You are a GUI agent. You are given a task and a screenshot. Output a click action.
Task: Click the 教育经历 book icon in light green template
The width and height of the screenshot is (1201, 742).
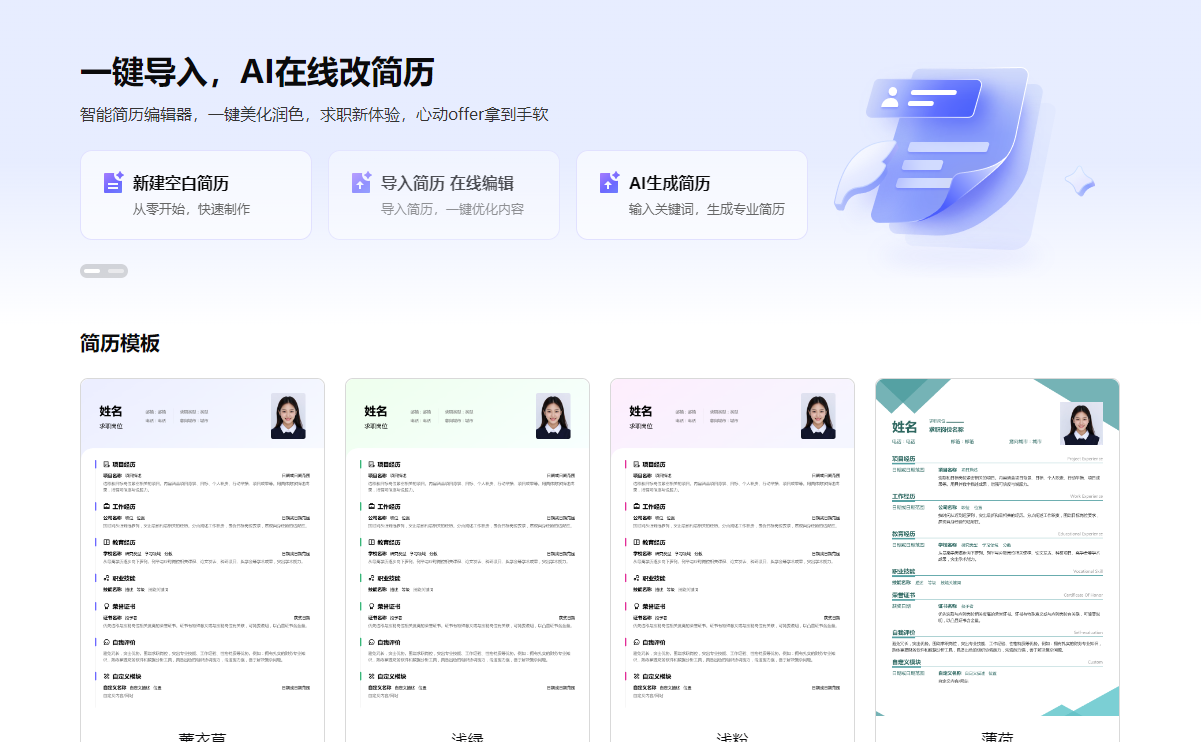pyautogui.click(x=372, y=542)
